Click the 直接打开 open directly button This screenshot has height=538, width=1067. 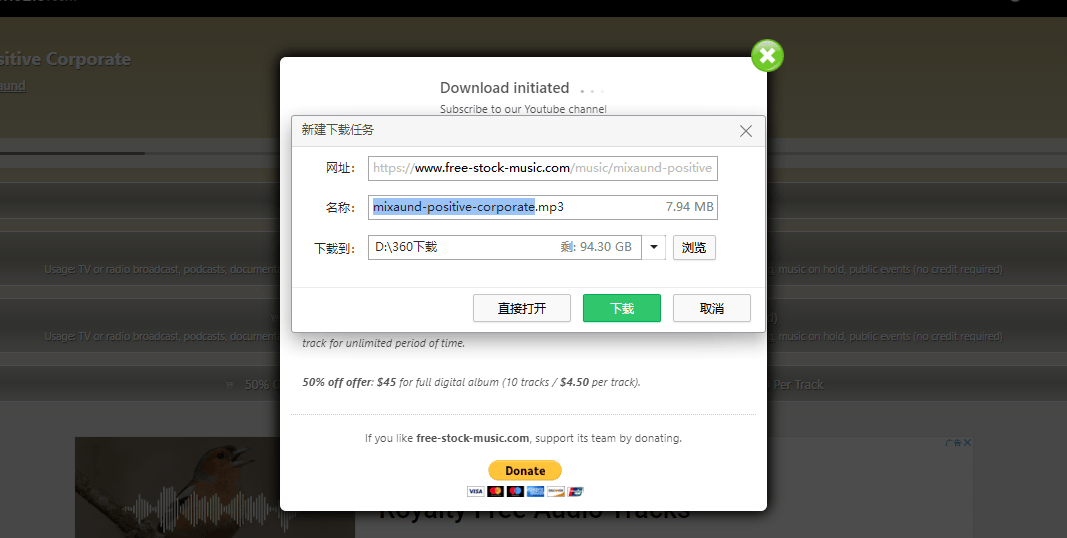coord(521,308)
